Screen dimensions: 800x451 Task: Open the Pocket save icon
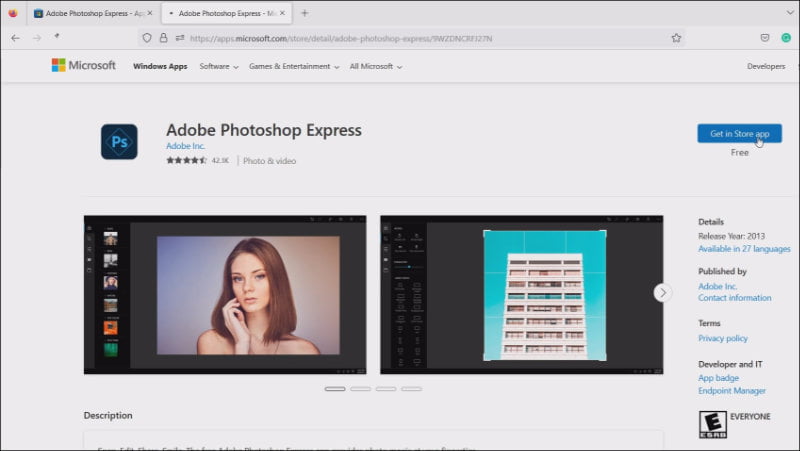(x=764, y=38)
